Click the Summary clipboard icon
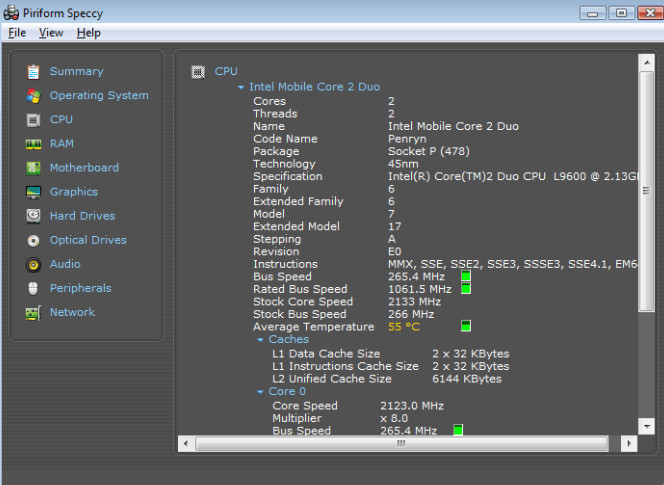Screen dimensions: 664x485 pos(33,72)
